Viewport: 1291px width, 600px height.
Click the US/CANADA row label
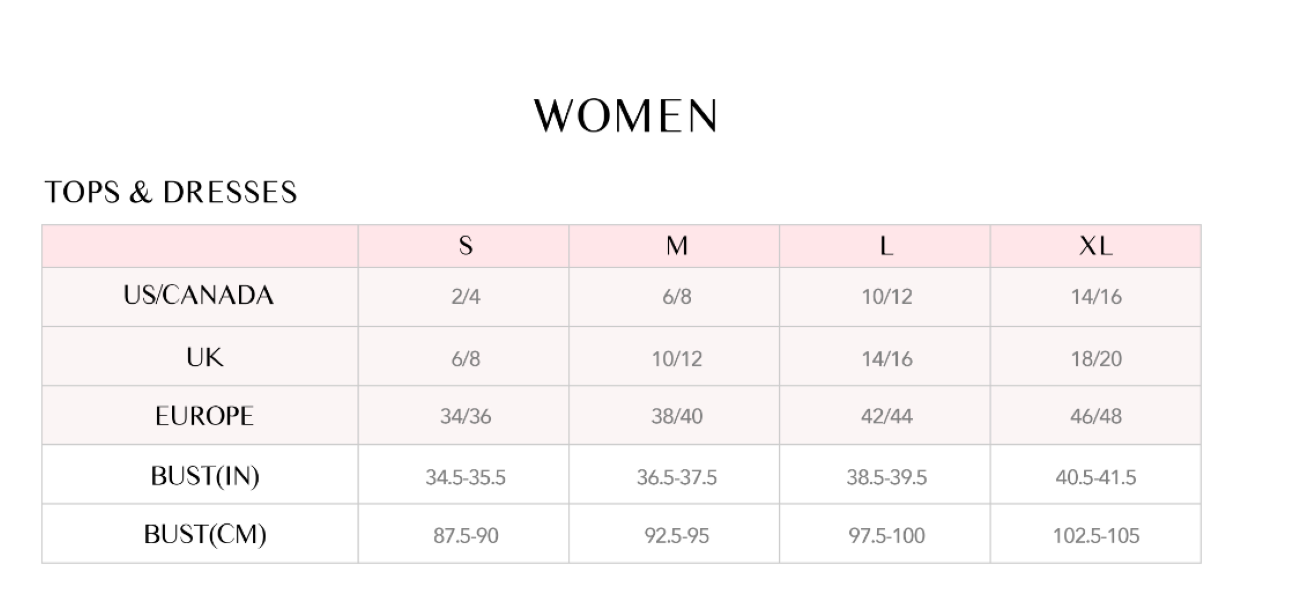click(199, 296)
